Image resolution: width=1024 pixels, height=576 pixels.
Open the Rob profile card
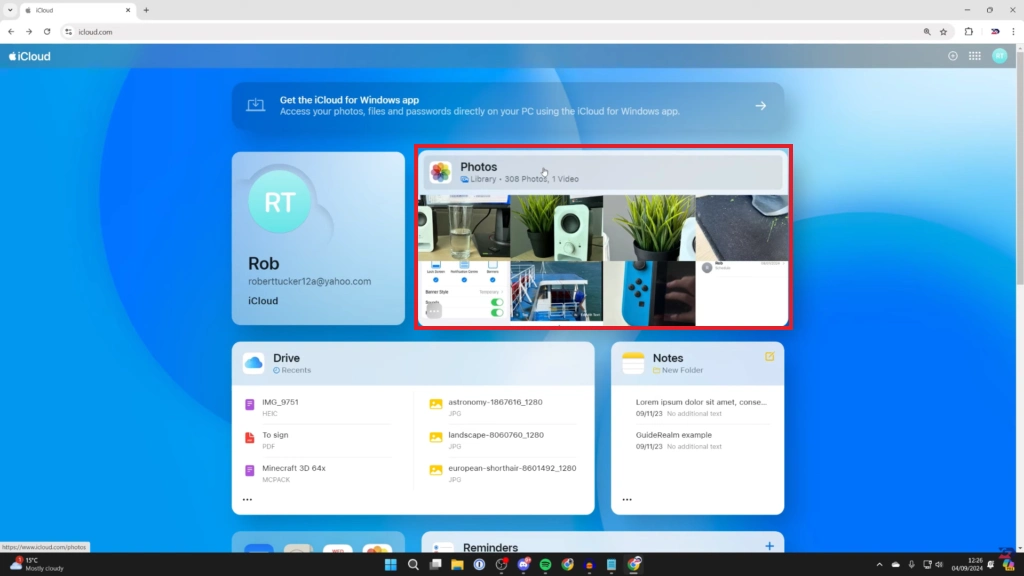point(318,238)
